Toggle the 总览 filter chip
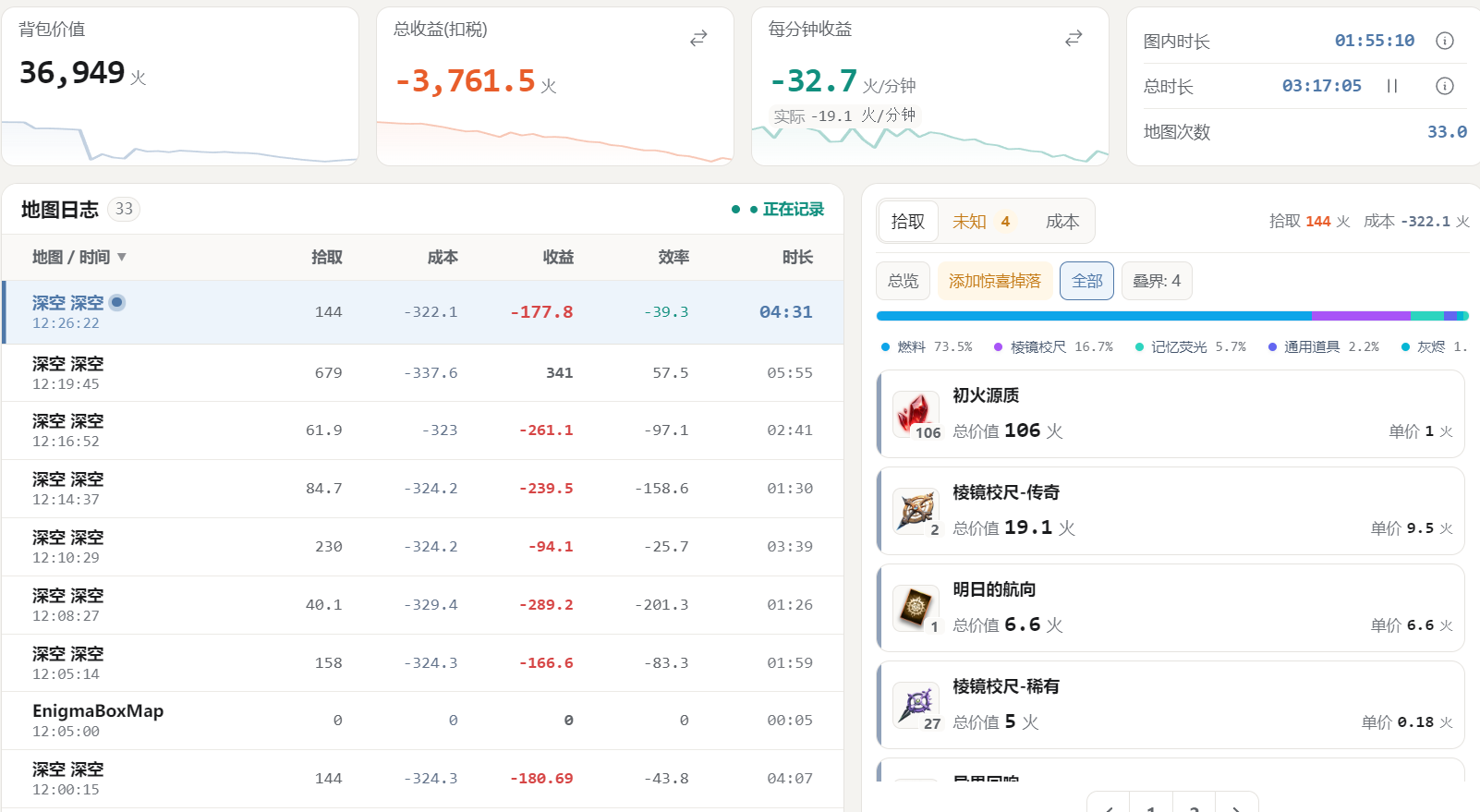The width and height of the screenshot is (1480, 812). coord(903,281)
